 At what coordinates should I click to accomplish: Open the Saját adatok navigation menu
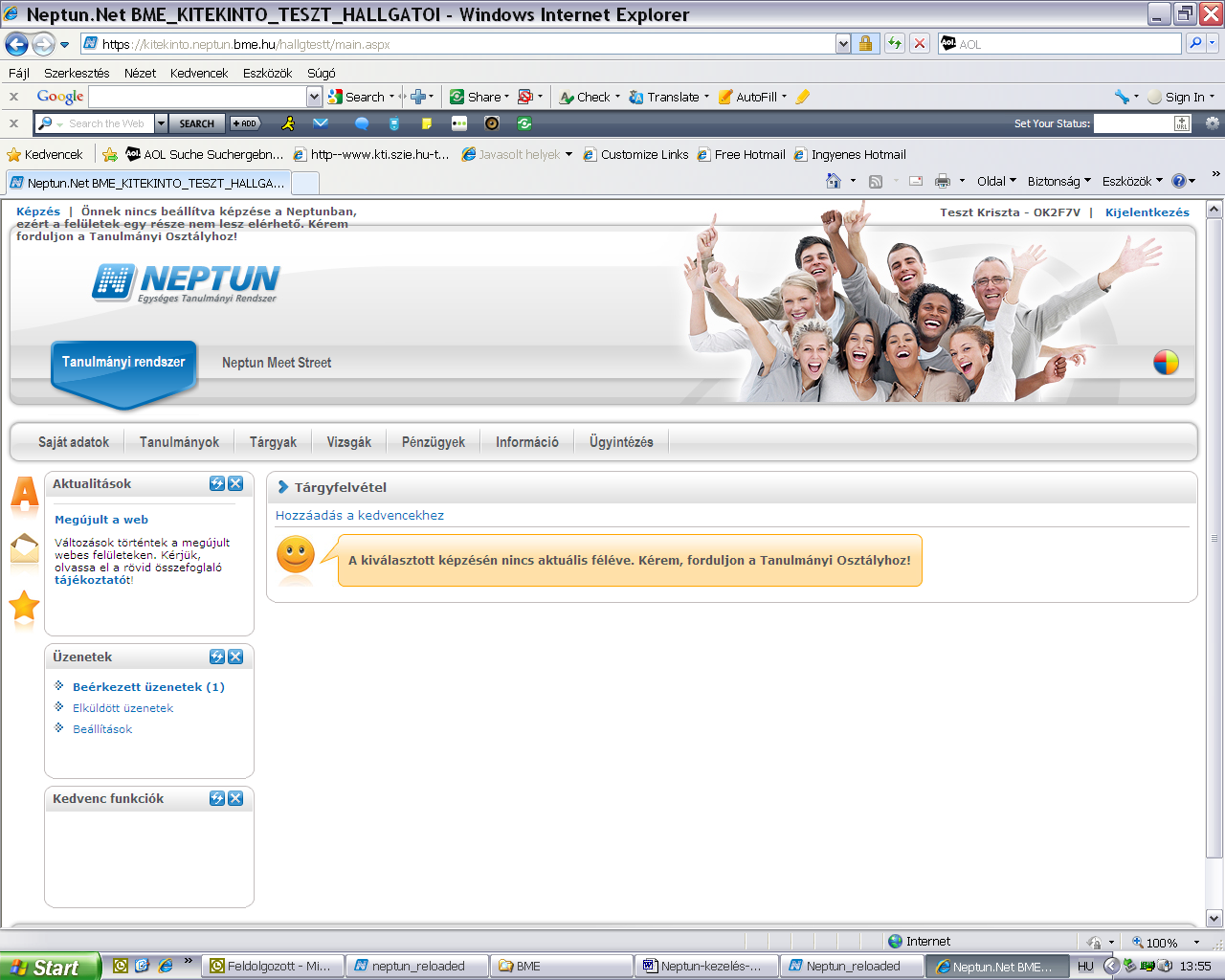[74, 442]
